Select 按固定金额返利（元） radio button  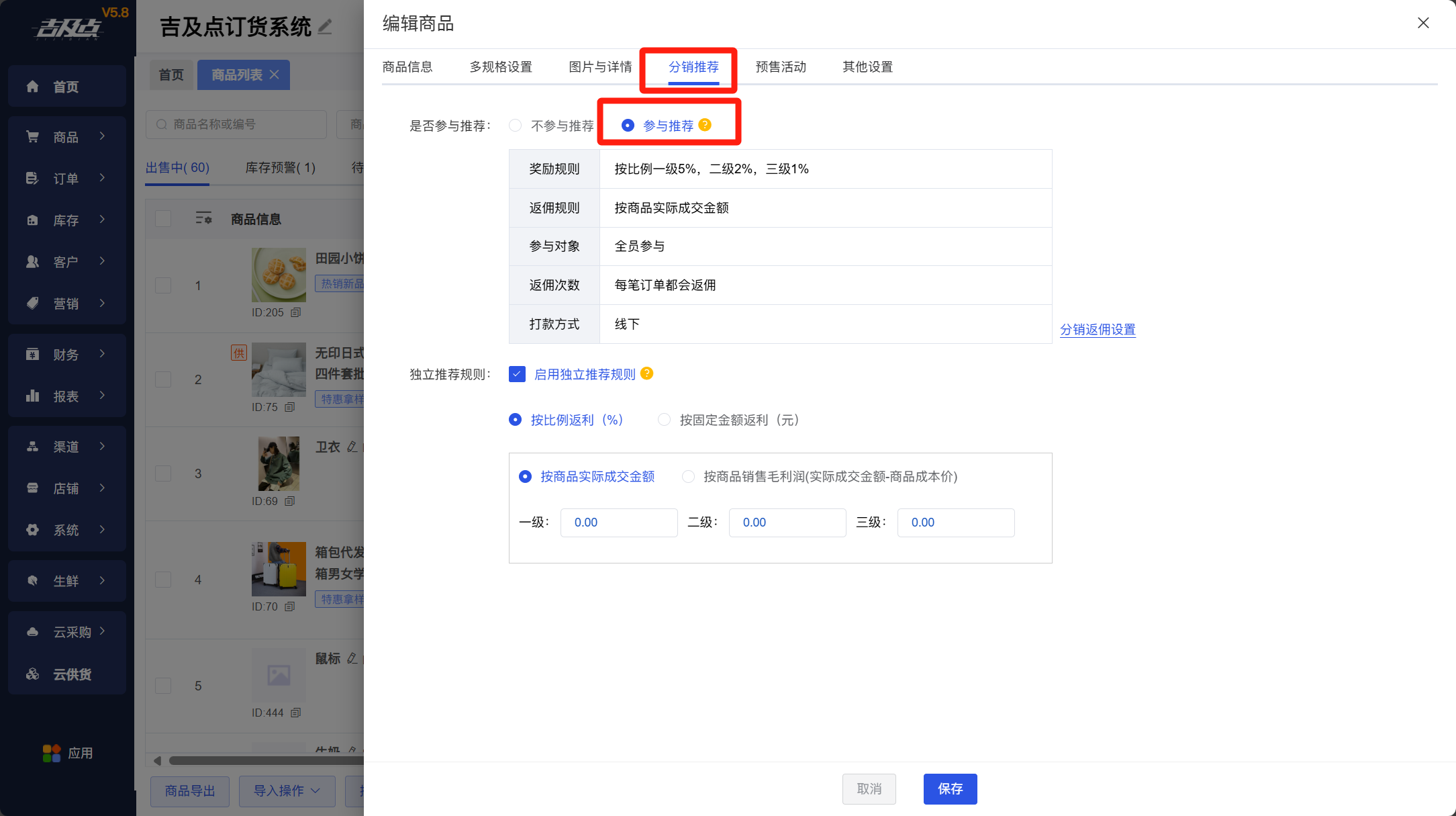(664, 420)
